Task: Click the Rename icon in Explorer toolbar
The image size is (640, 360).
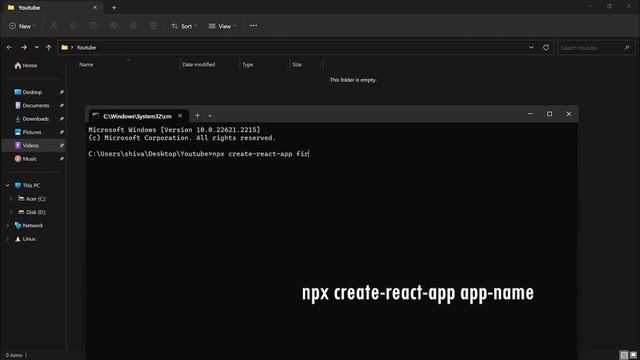Action: 113,26
